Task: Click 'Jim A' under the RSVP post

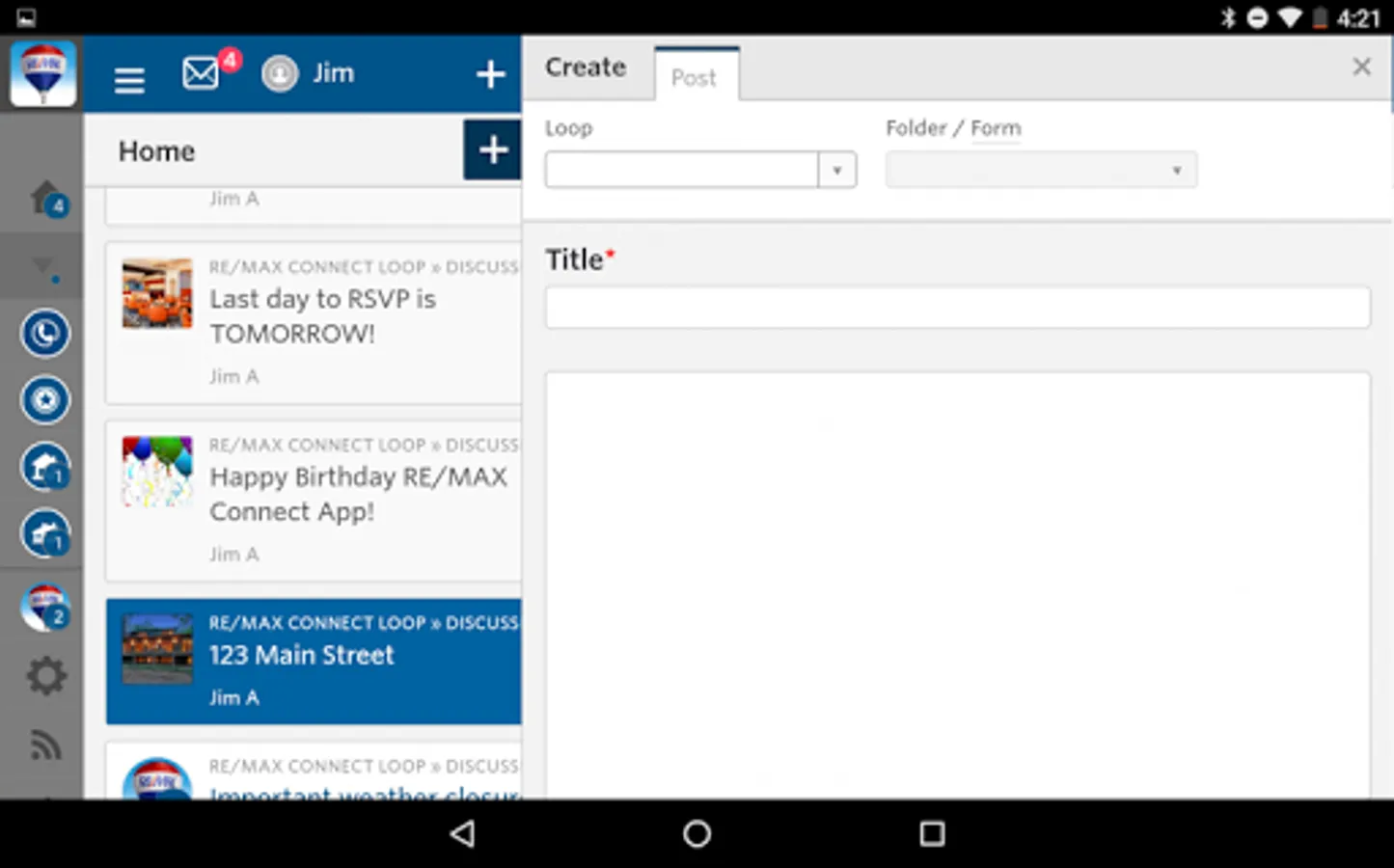Action: pyautogui.click(x=234, y=376)
